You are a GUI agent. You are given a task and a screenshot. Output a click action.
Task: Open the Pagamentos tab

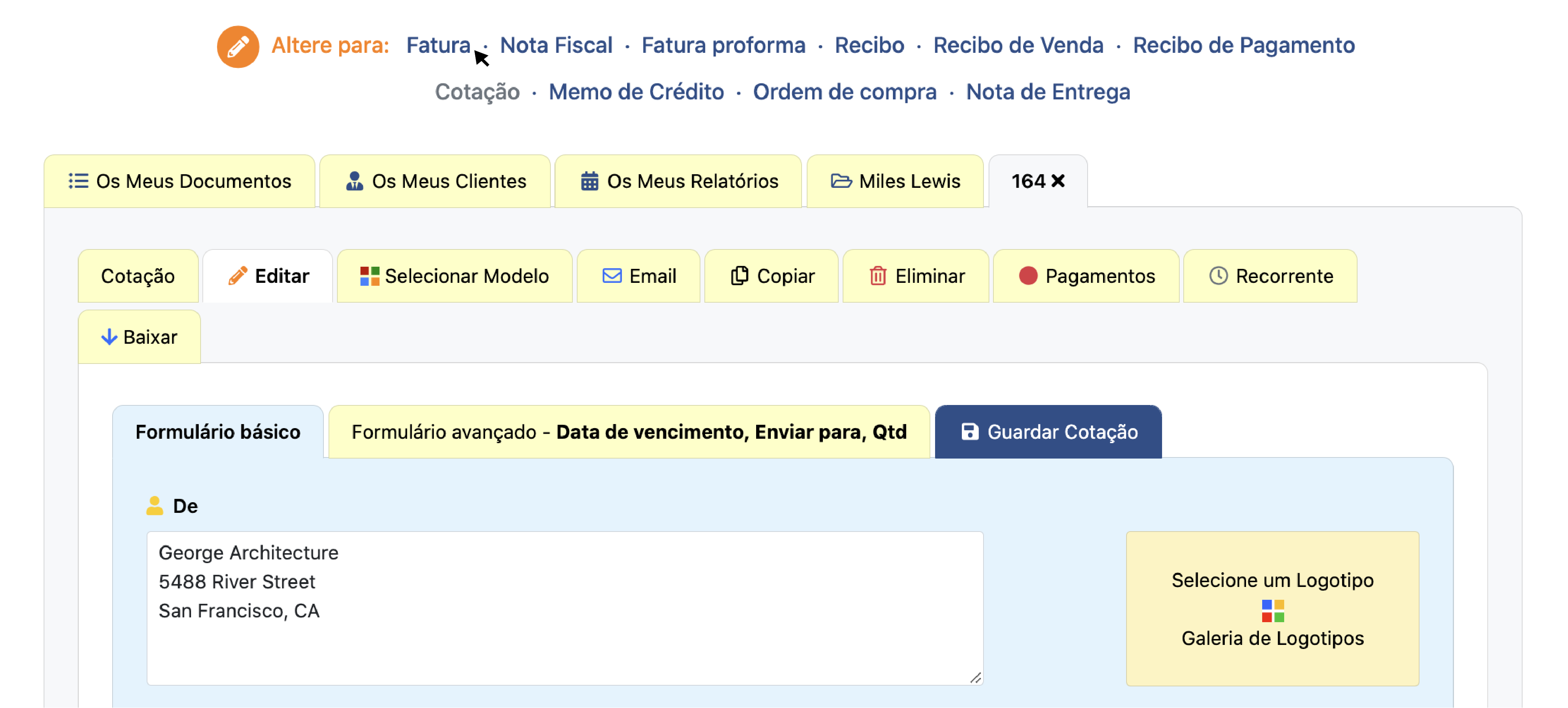[1086, 276]
